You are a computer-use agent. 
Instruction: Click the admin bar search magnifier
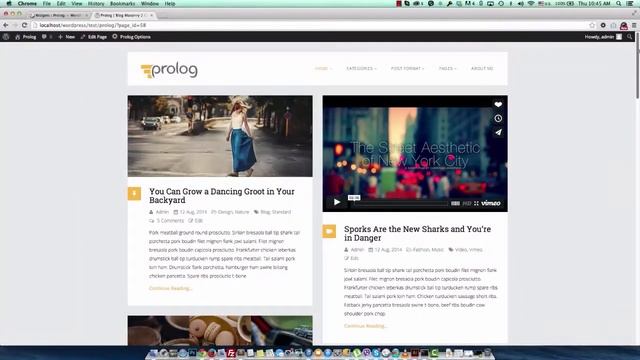tap(630, 37)
